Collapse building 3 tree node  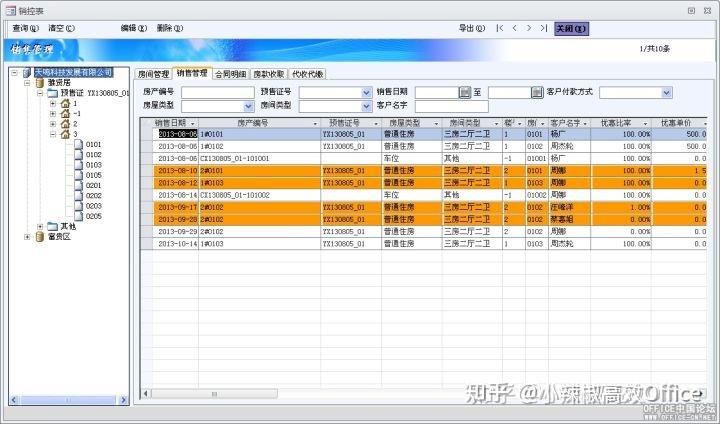(x=53, y=134)
